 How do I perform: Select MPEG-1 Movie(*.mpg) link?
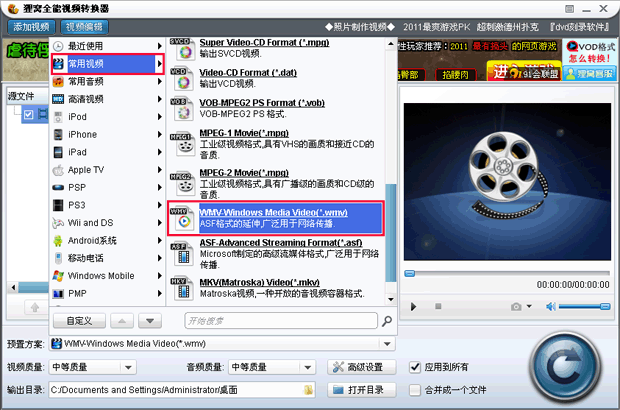(x=244, y=133)
